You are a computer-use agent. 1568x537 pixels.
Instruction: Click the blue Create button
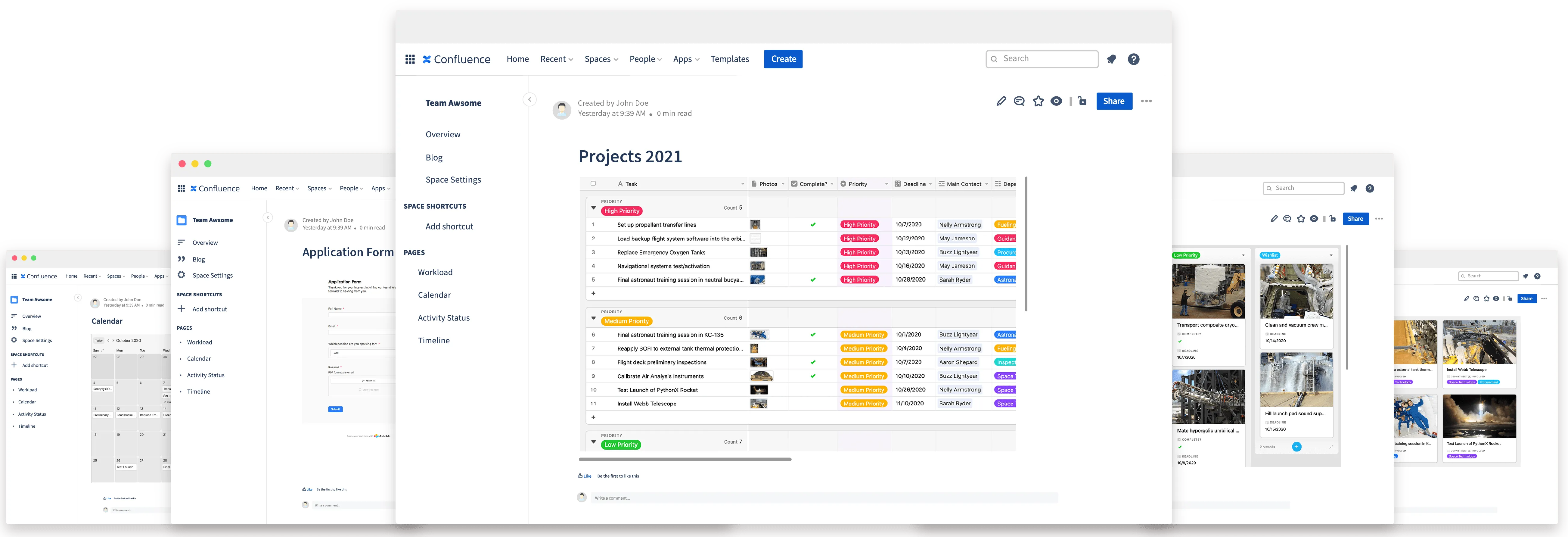pyautogui.click(x=783, y=59)
